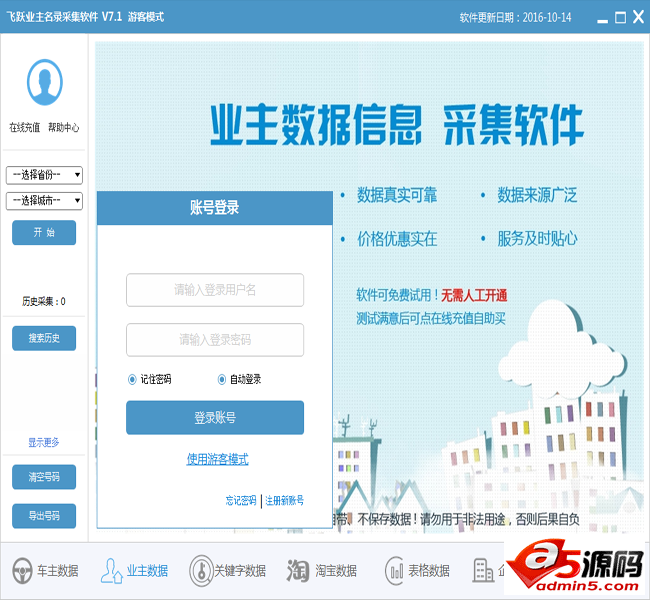
Task: Click the steering wheel 车主数据 icon
Action: [x=22, y=571]
